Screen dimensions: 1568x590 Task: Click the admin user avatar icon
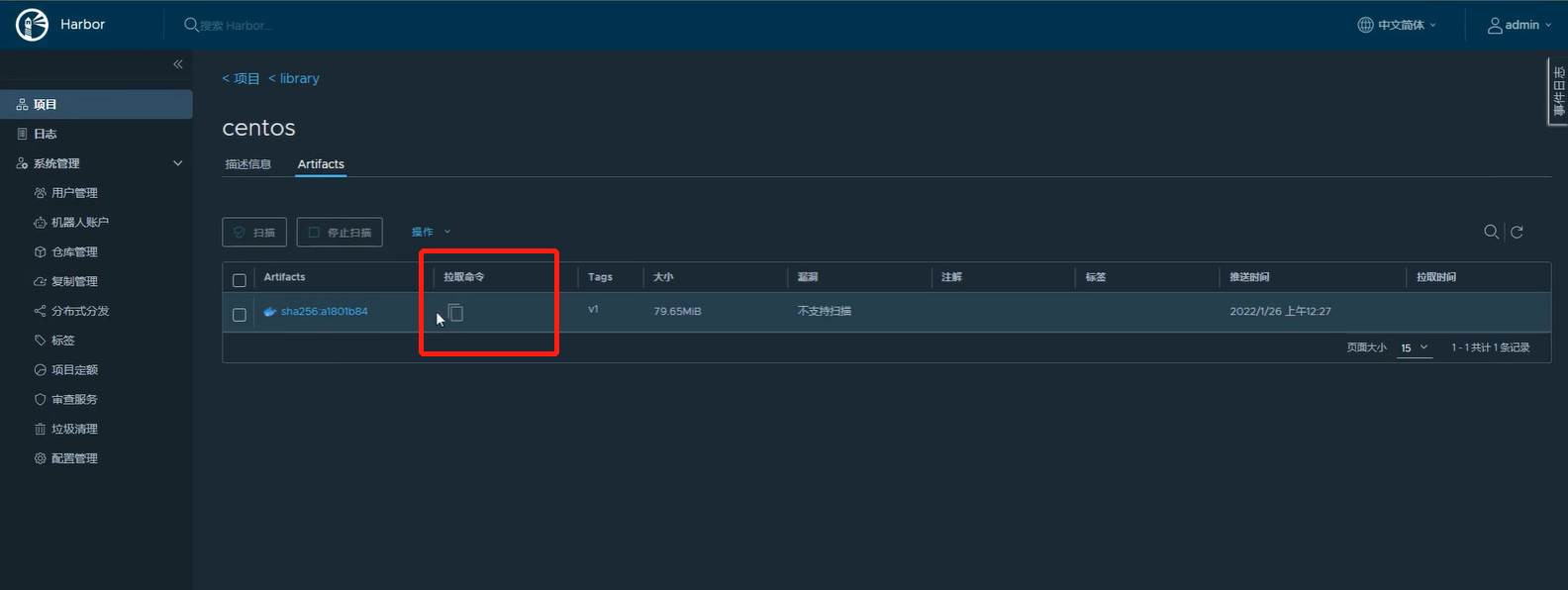(x=1495, y=26)
